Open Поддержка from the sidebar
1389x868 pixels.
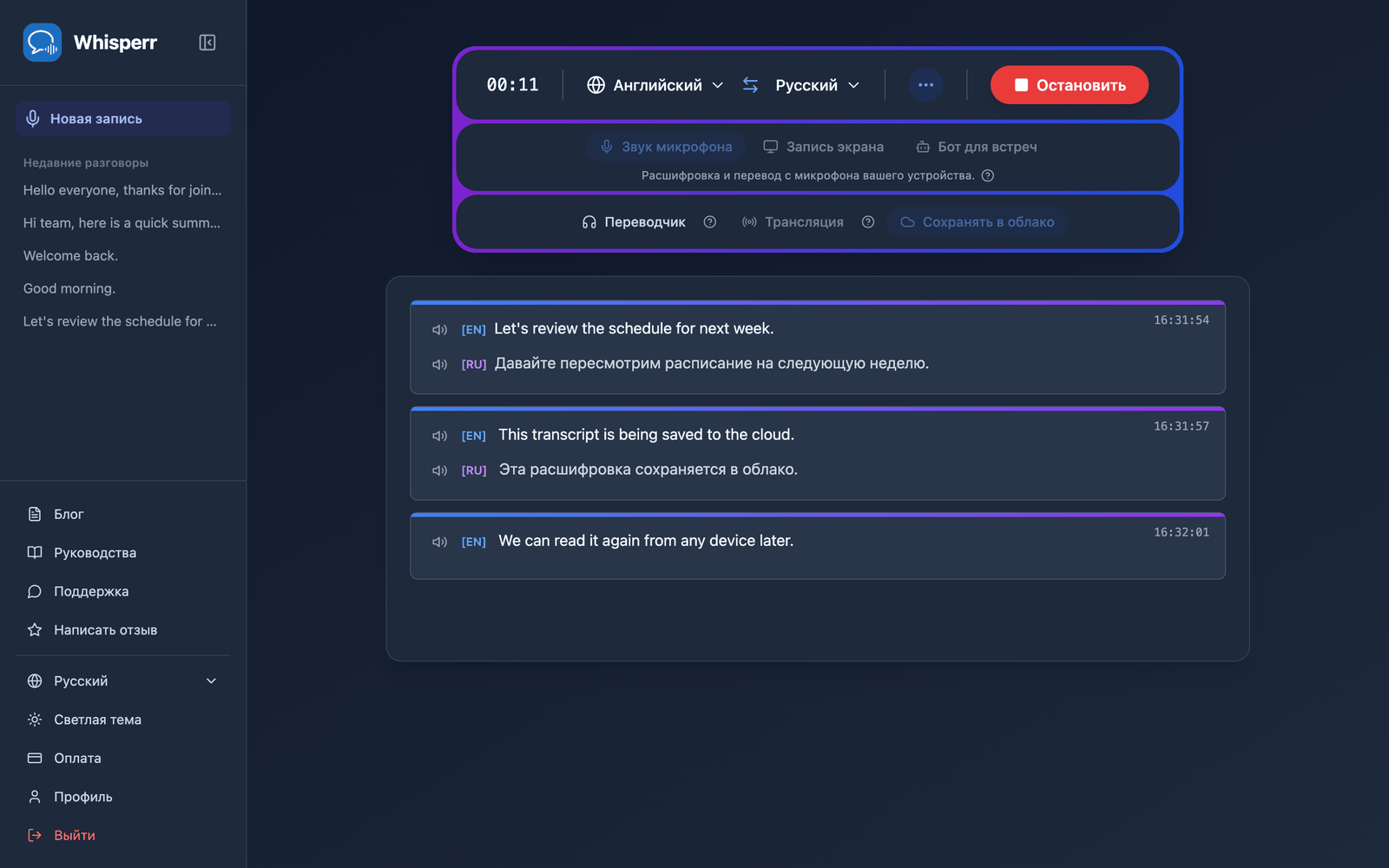(122, 591)
